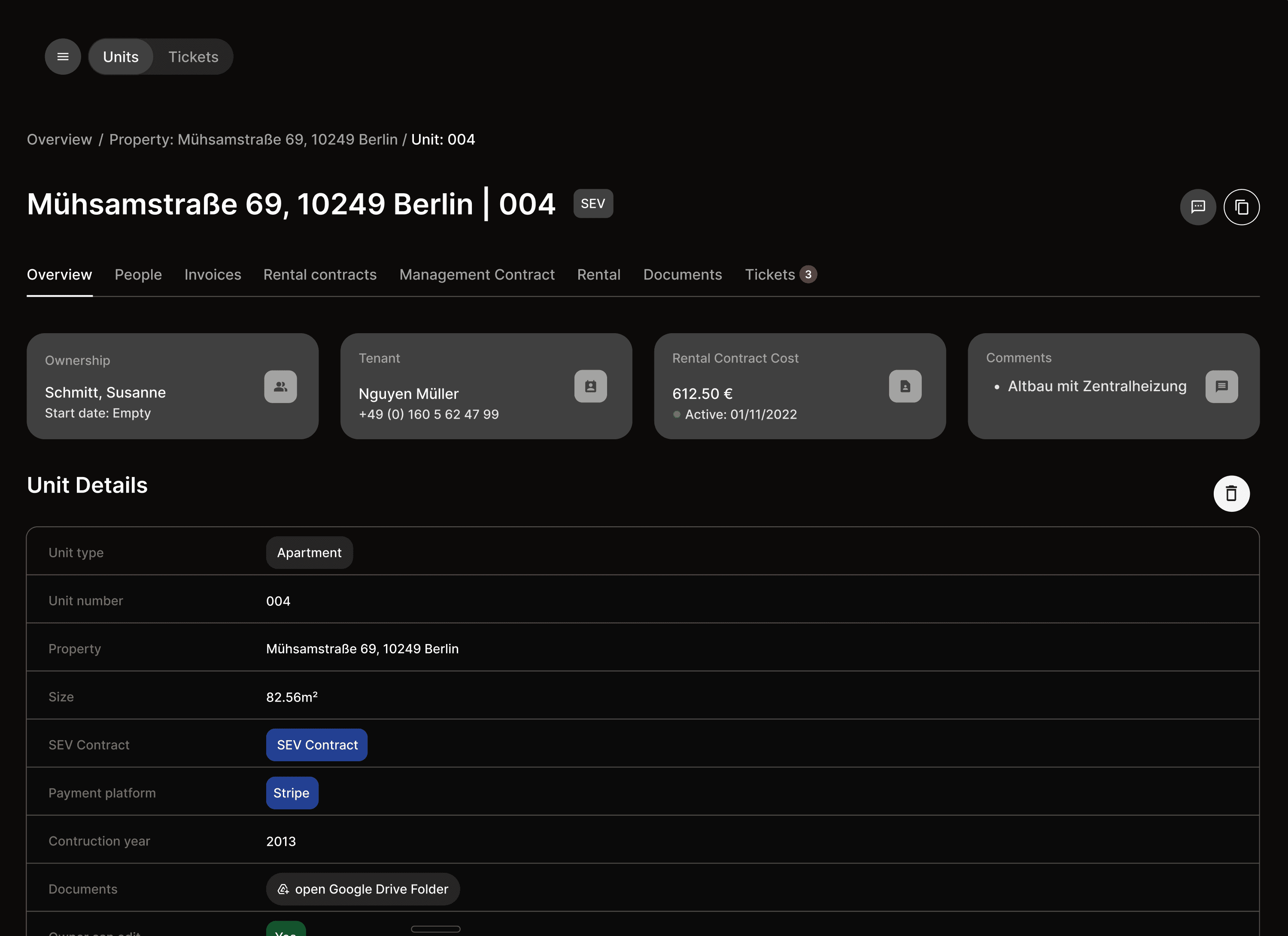1288x936 pixels.
Task: Toggle the Owner can edit switch
Action: (x=436, y=929)
